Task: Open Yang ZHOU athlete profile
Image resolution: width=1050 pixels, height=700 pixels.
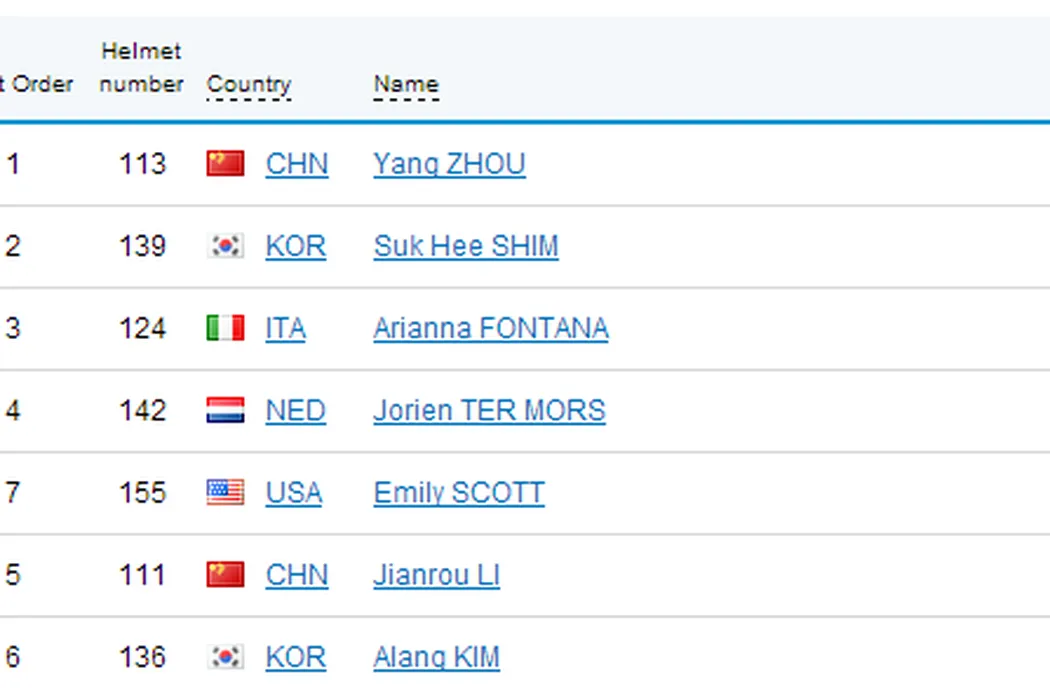Action: (x=449, y=164)
